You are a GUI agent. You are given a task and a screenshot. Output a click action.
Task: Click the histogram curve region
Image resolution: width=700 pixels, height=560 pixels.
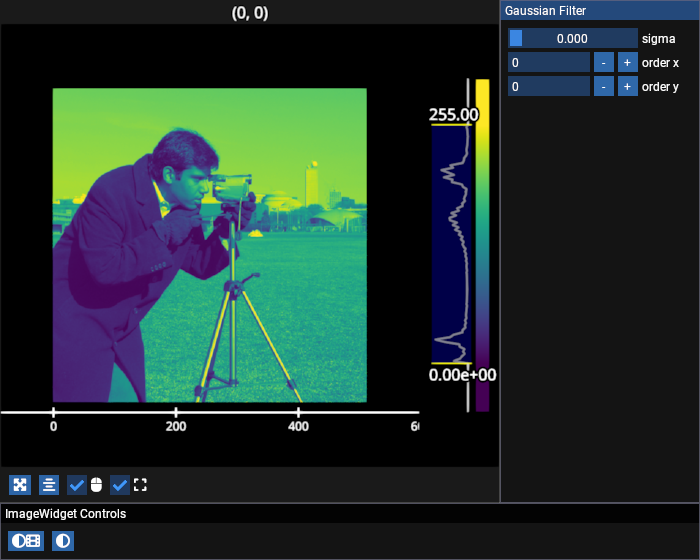(x=451, y=244)
